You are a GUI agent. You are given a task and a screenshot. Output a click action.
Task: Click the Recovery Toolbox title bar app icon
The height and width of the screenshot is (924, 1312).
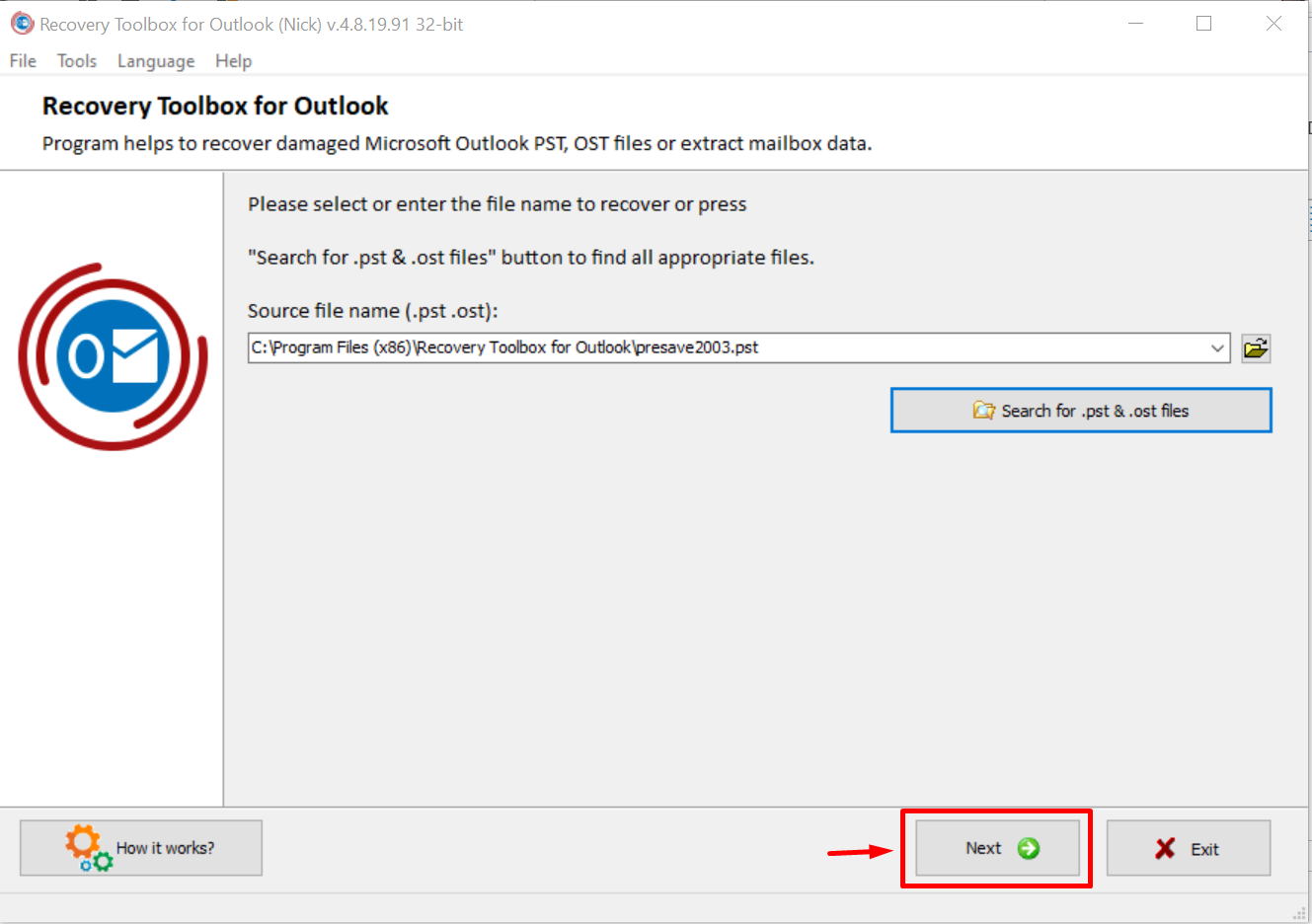pos(22,24)
